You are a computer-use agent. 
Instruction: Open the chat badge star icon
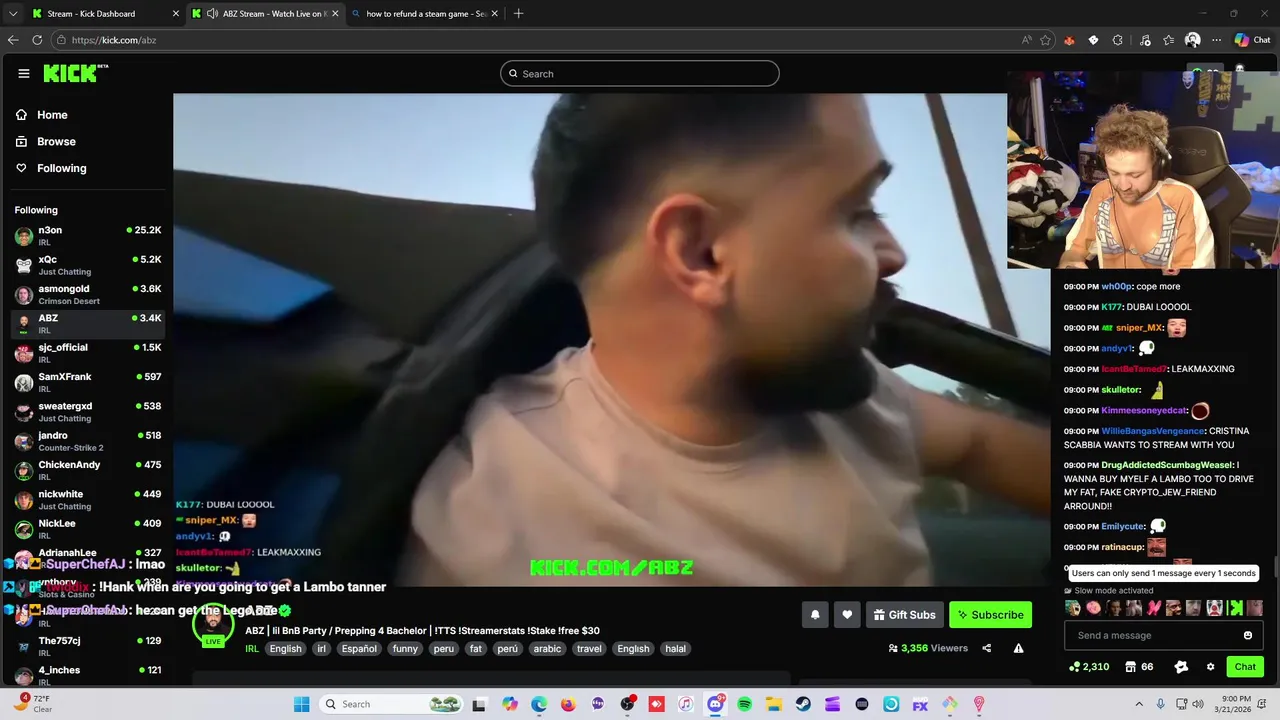(1181, 667)
